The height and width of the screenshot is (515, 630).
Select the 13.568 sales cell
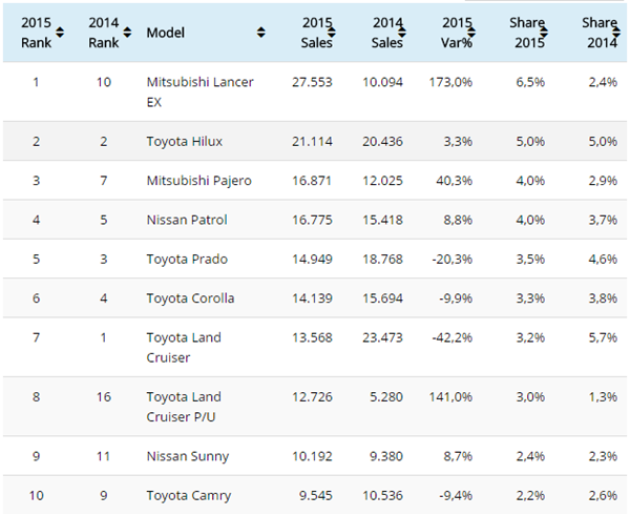(312, 337)
